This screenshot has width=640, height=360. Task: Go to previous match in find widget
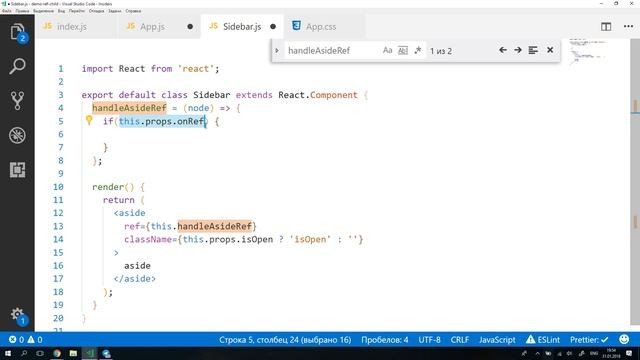503,50
